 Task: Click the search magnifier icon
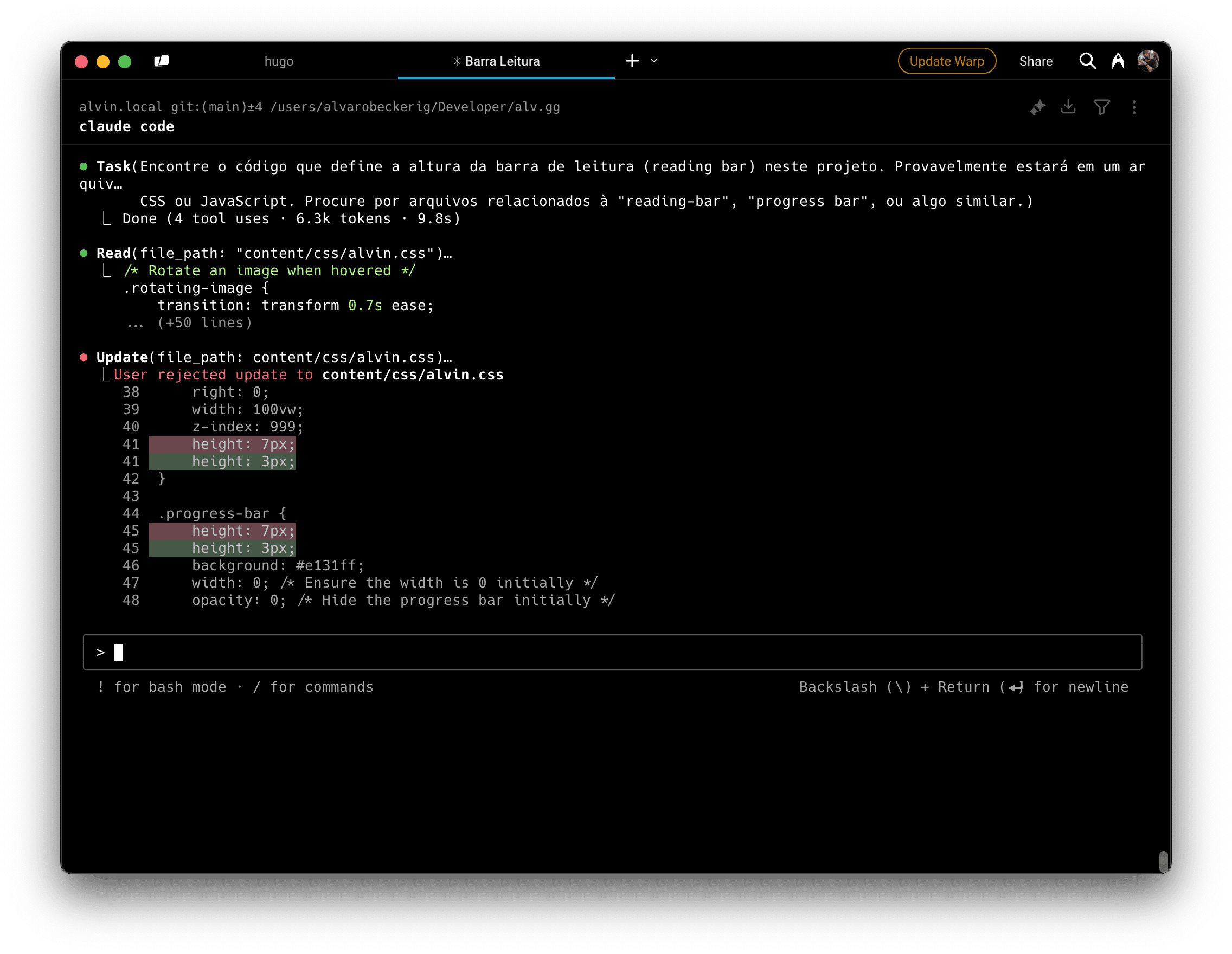point(1087,61)
